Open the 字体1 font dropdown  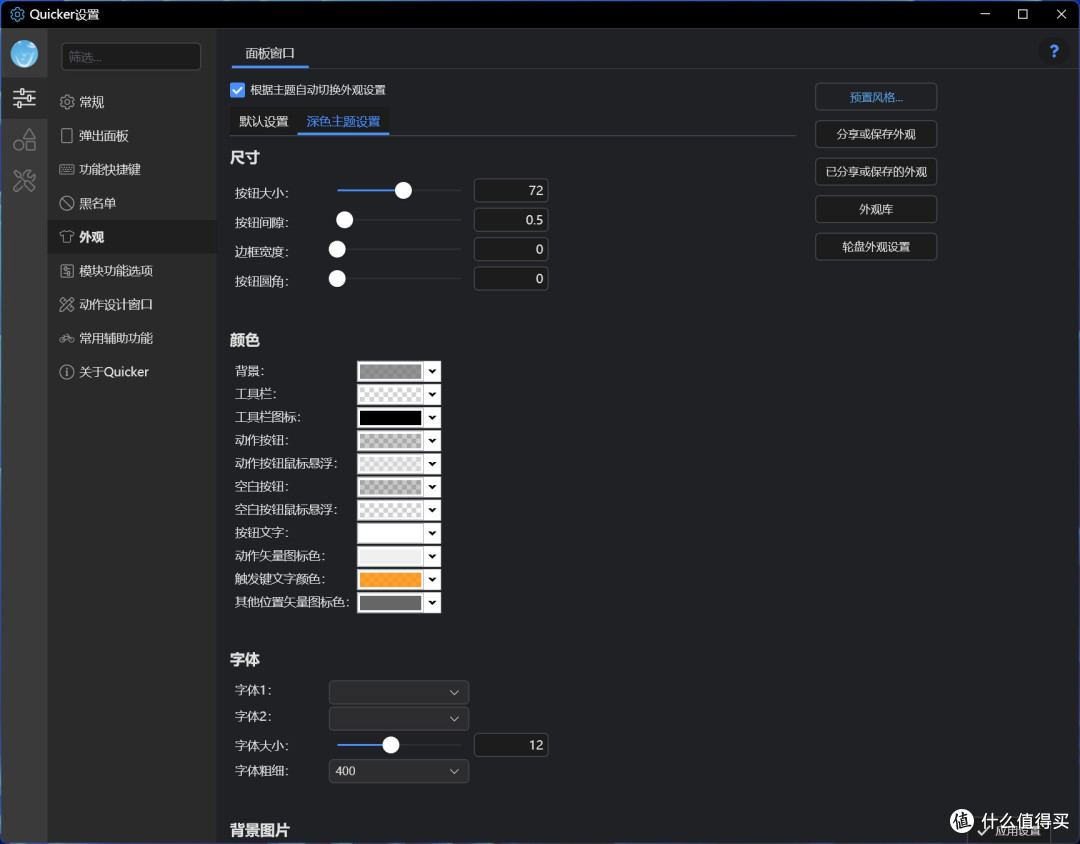click(399, 692)
